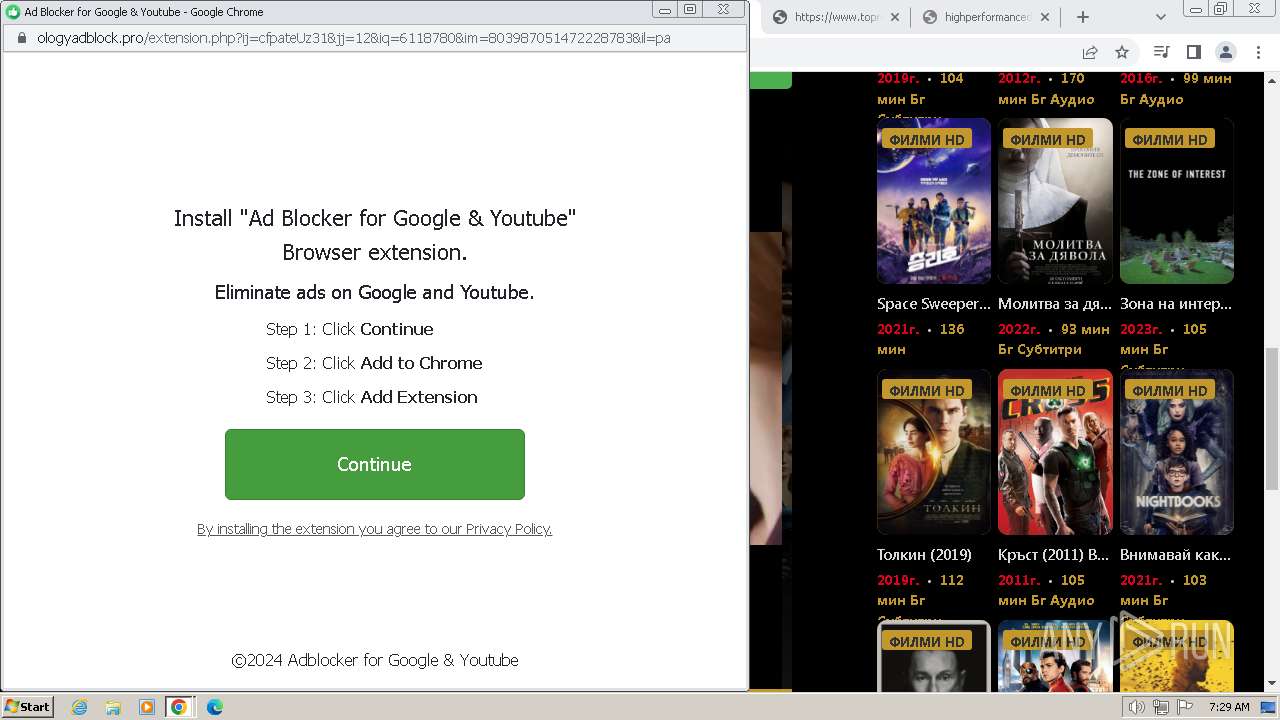Open a new tab with plus button
Image resolution: width=1280 pixels, height=720 pixels.
(x=1082, y=17)
